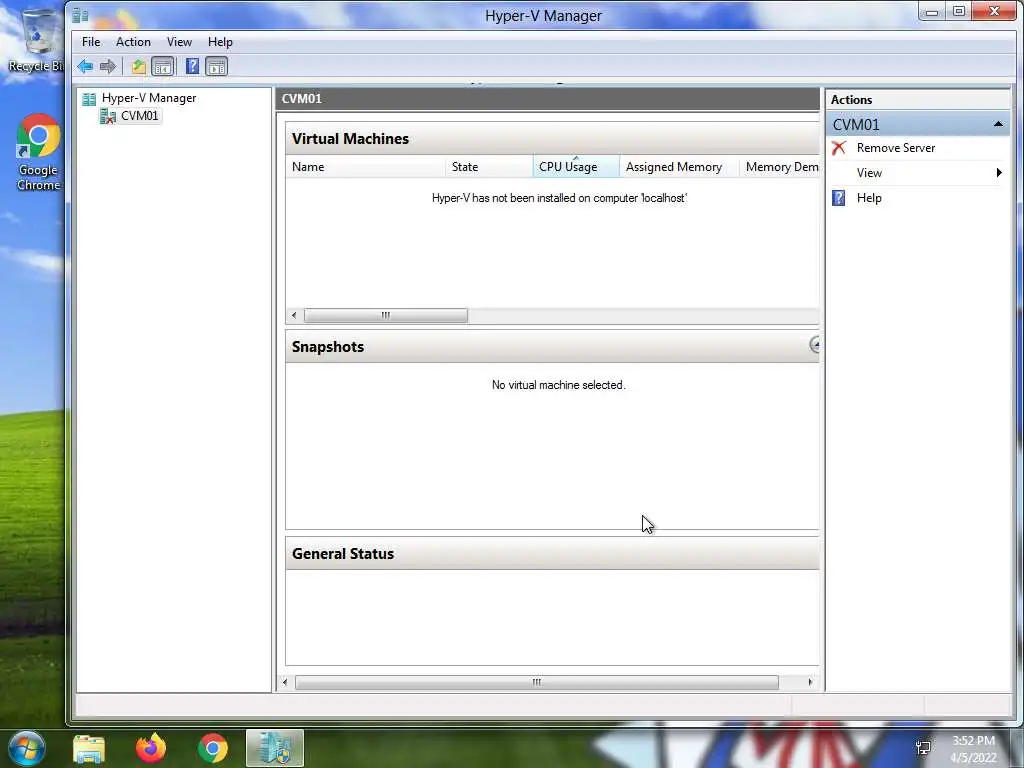Click the Hyper-V Manager root node icon

[89, 99]
